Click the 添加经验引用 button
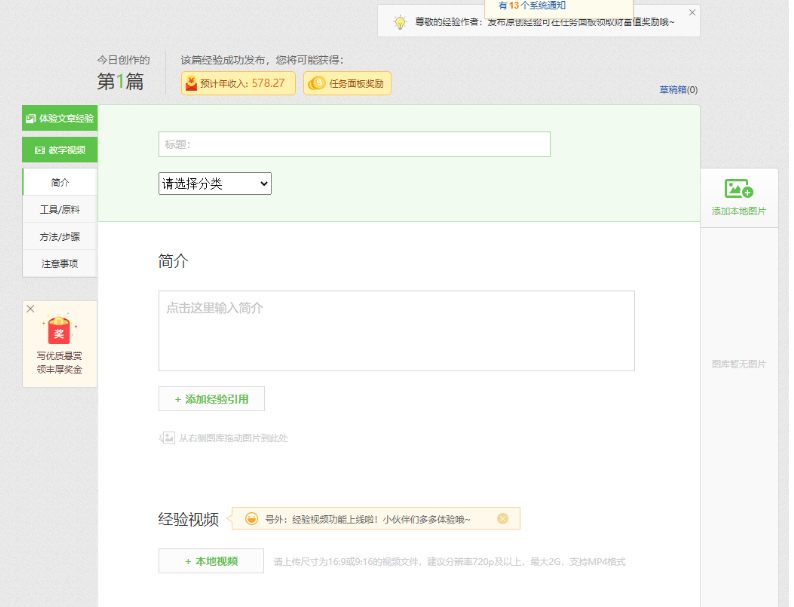The height and width of the screenshot is (607, 794). tap(211, 399)
